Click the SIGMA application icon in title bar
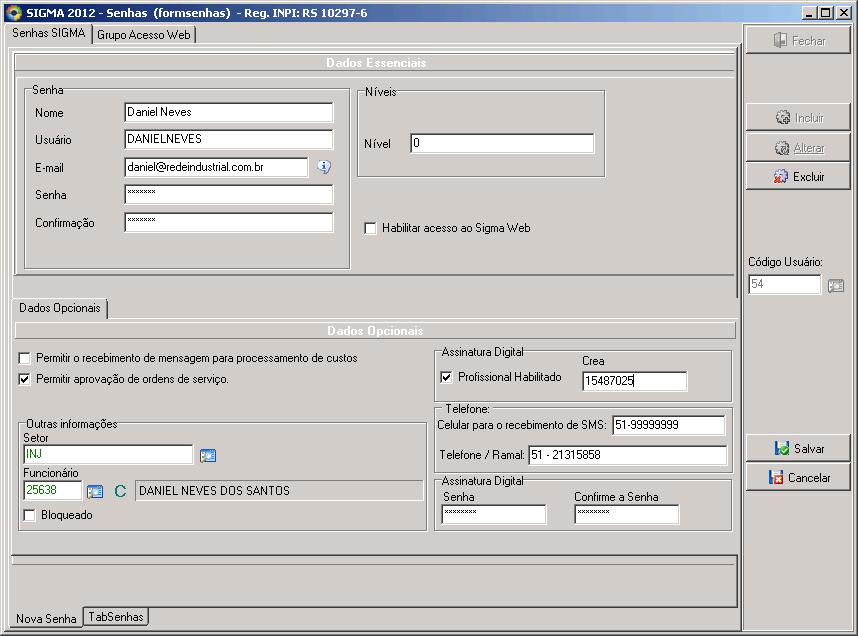The height and width of the screenshot is (636, 858). 13,12
